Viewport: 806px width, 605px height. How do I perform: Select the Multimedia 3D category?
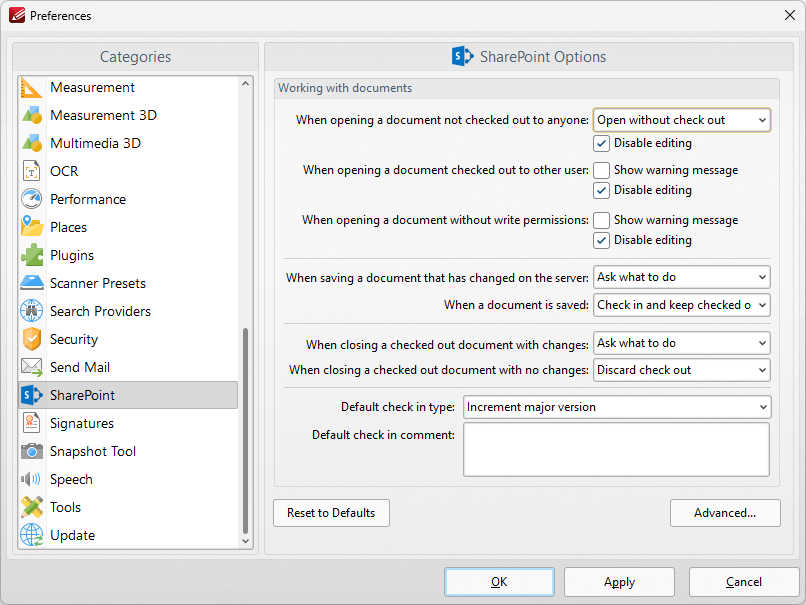pos(129,143)
